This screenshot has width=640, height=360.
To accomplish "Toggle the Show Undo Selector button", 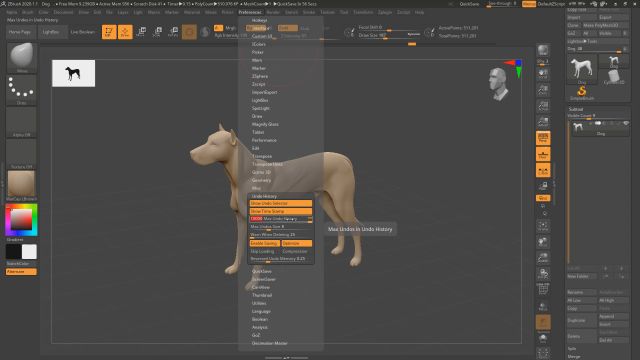I will tap(281, 203).
